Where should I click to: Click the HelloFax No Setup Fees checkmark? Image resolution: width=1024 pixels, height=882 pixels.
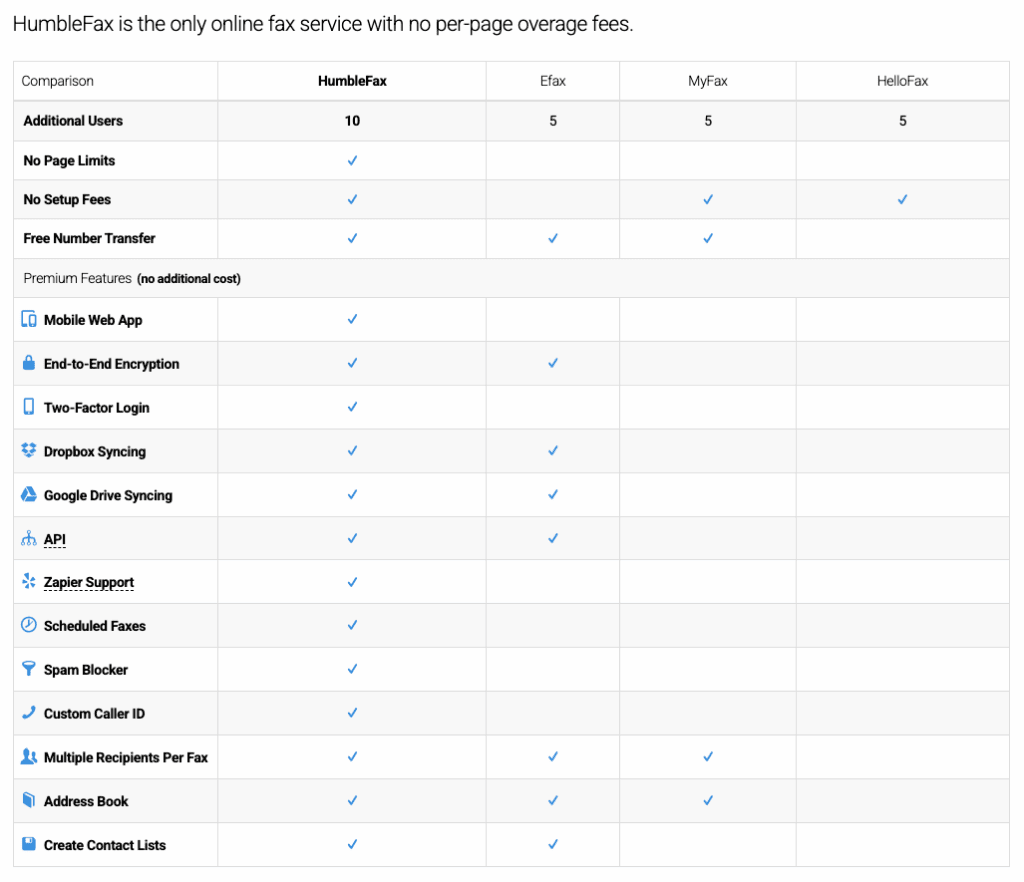tap(902, 200)
